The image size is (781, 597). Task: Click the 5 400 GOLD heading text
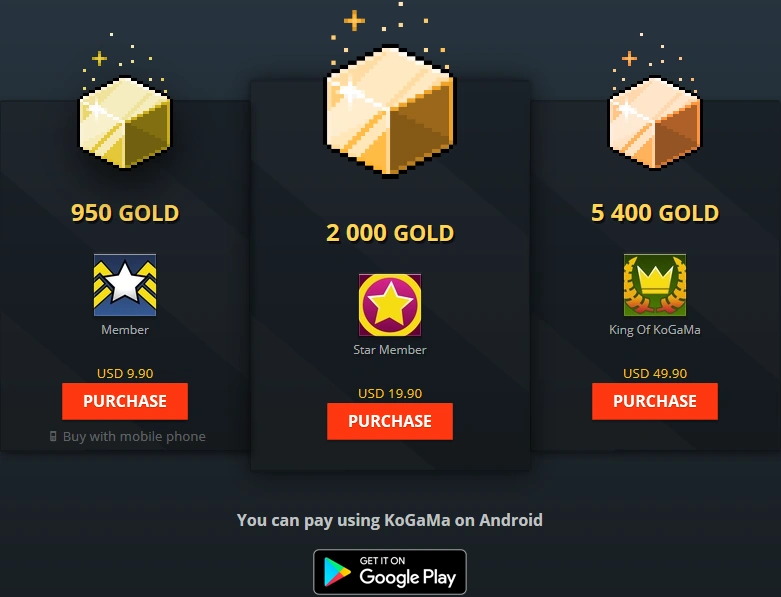(x=655, y=213)
